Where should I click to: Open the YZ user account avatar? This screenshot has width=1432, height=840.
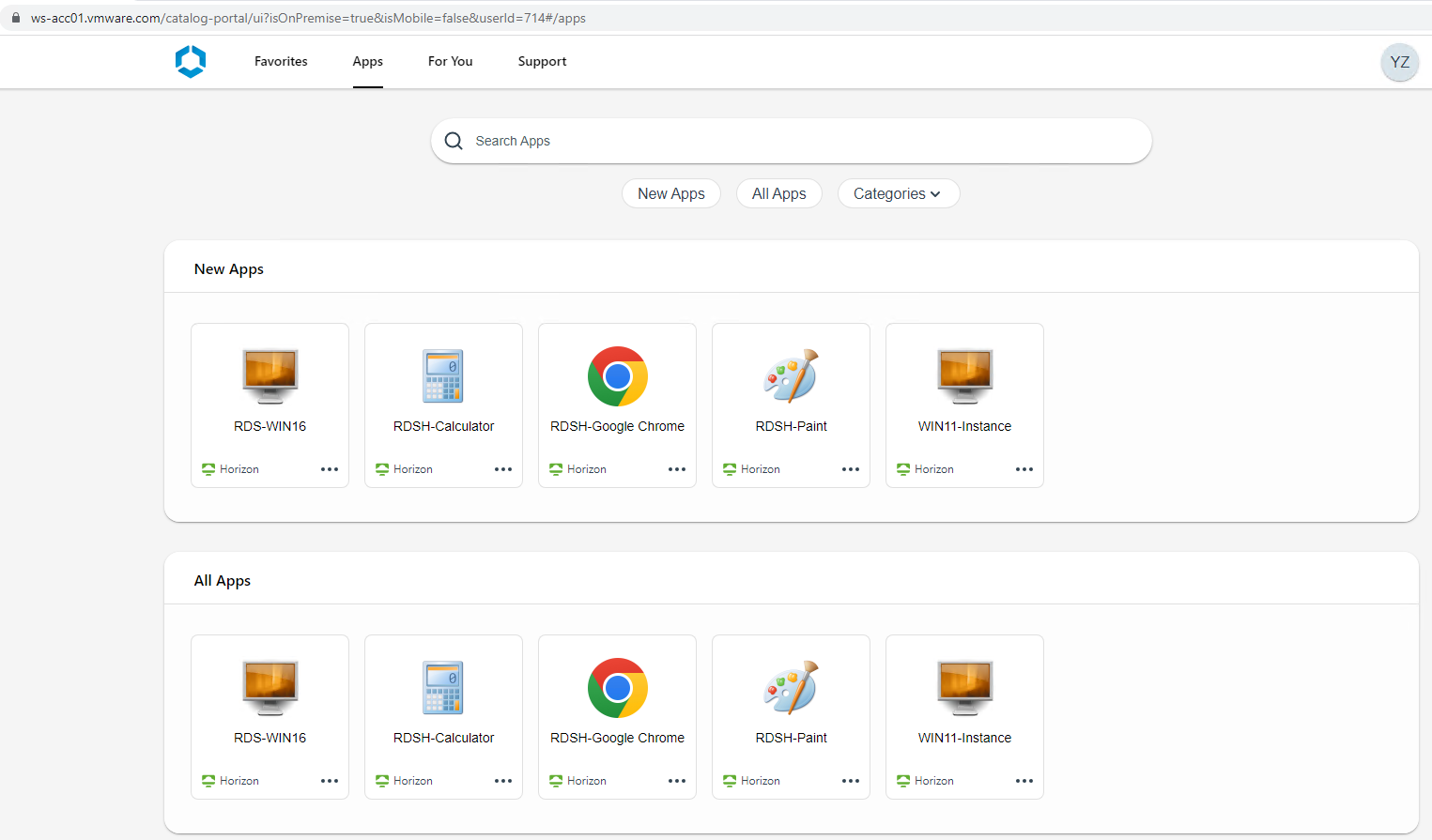[1399, 62]
